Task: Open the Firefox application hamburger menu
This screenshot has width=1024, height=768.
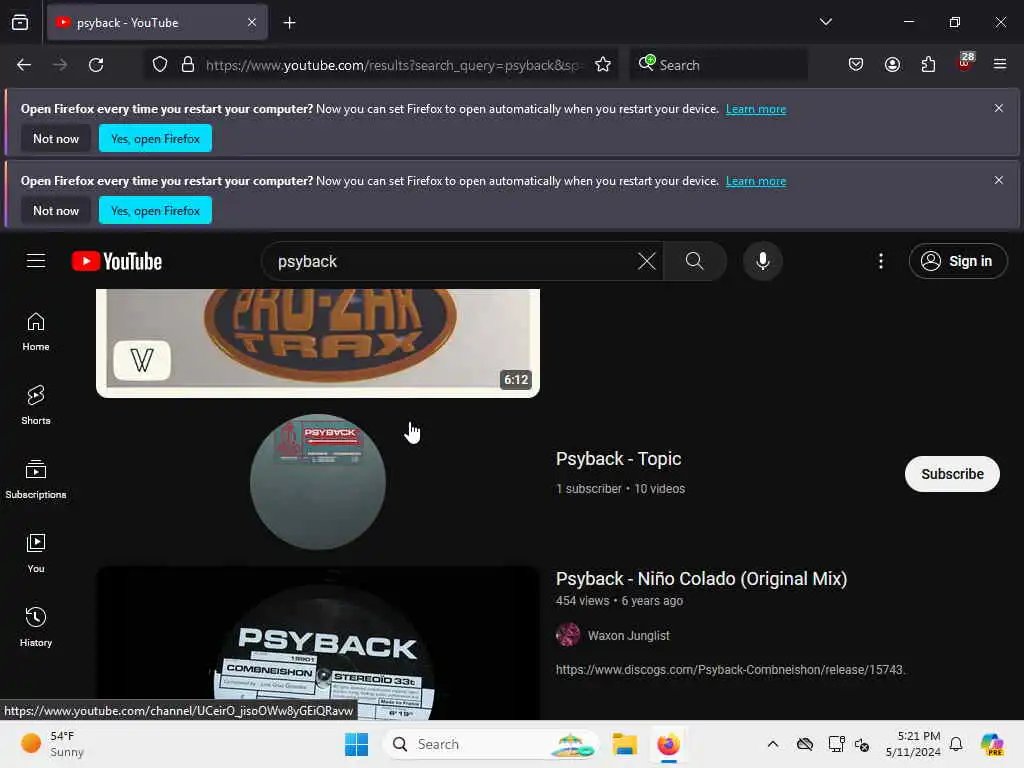Action: [x=1000, y=65]
